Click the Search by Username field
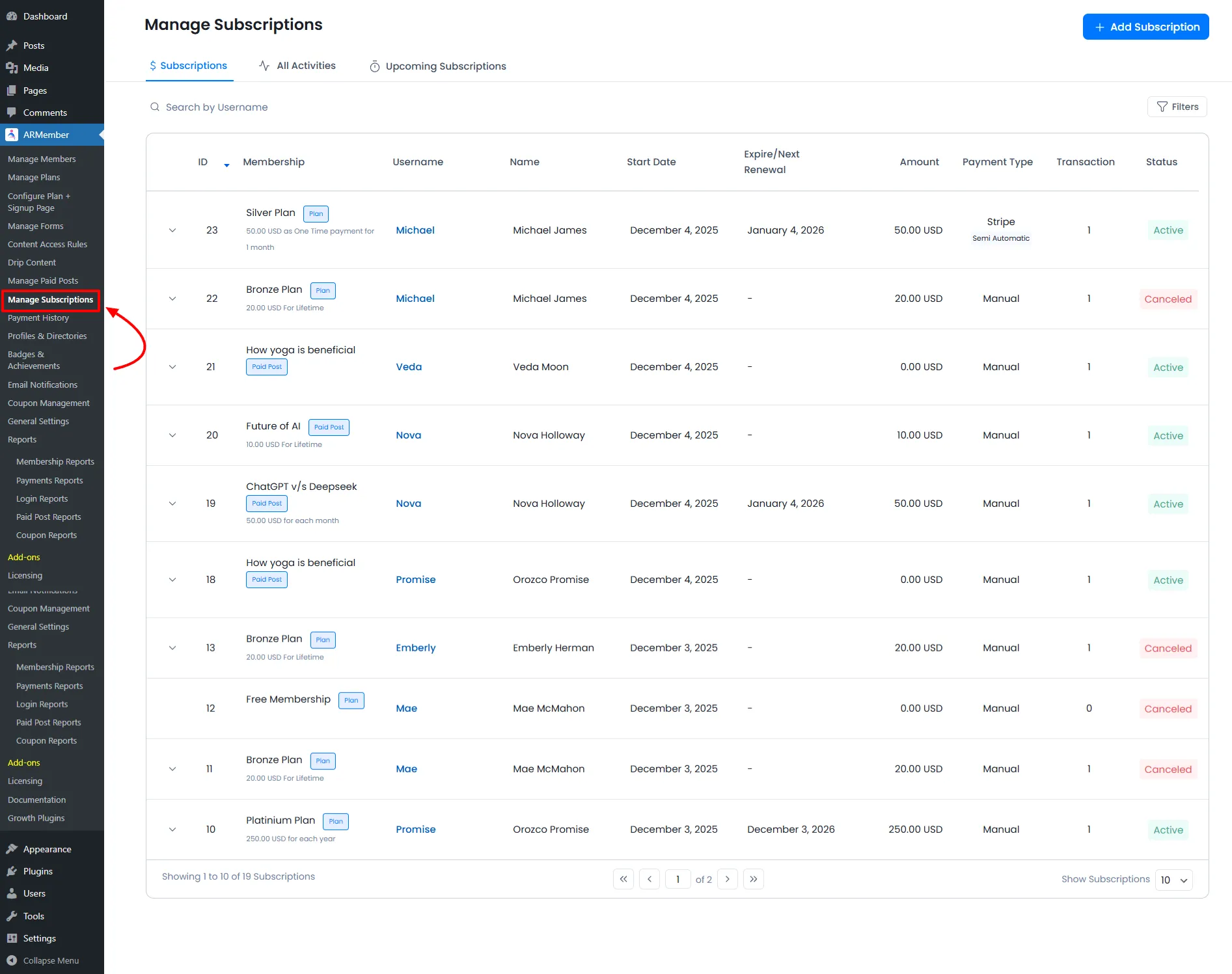The width and height of the screenshot is (1232, 974). point(217,107)
